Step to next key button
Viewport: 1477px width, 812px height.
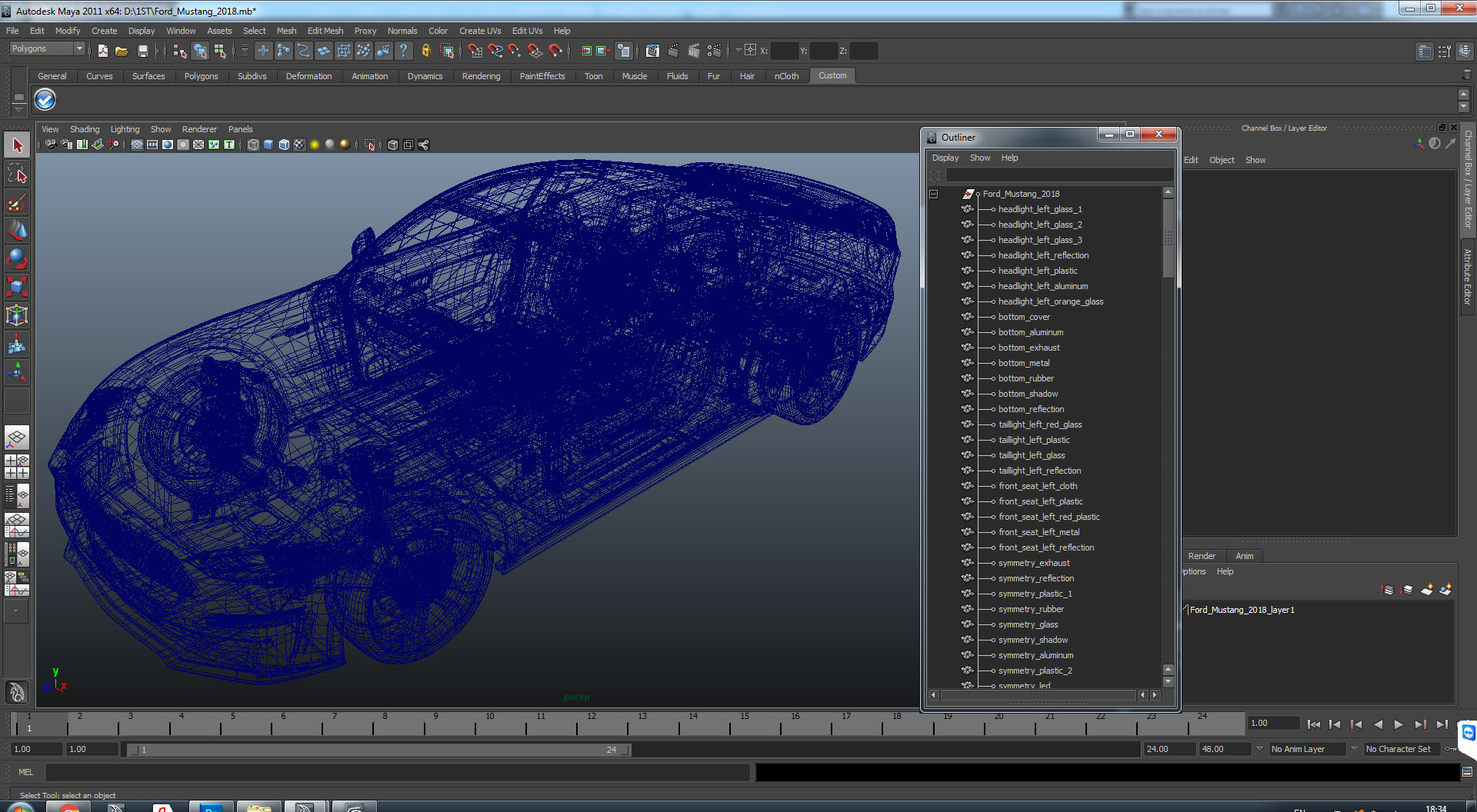pos(1420,724)
